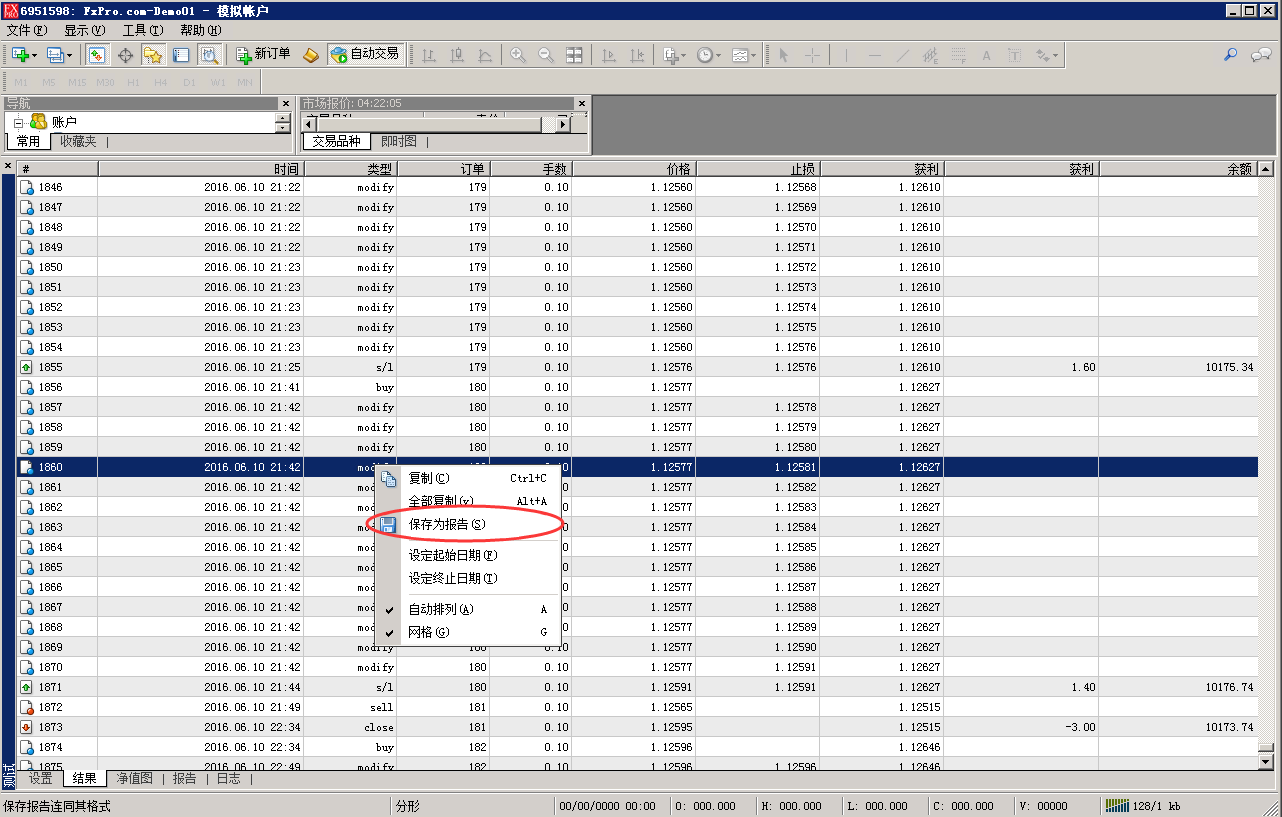Screen dimensions: 1282x817
Task: Open the Tools (工具) menu
Action: 142,30
